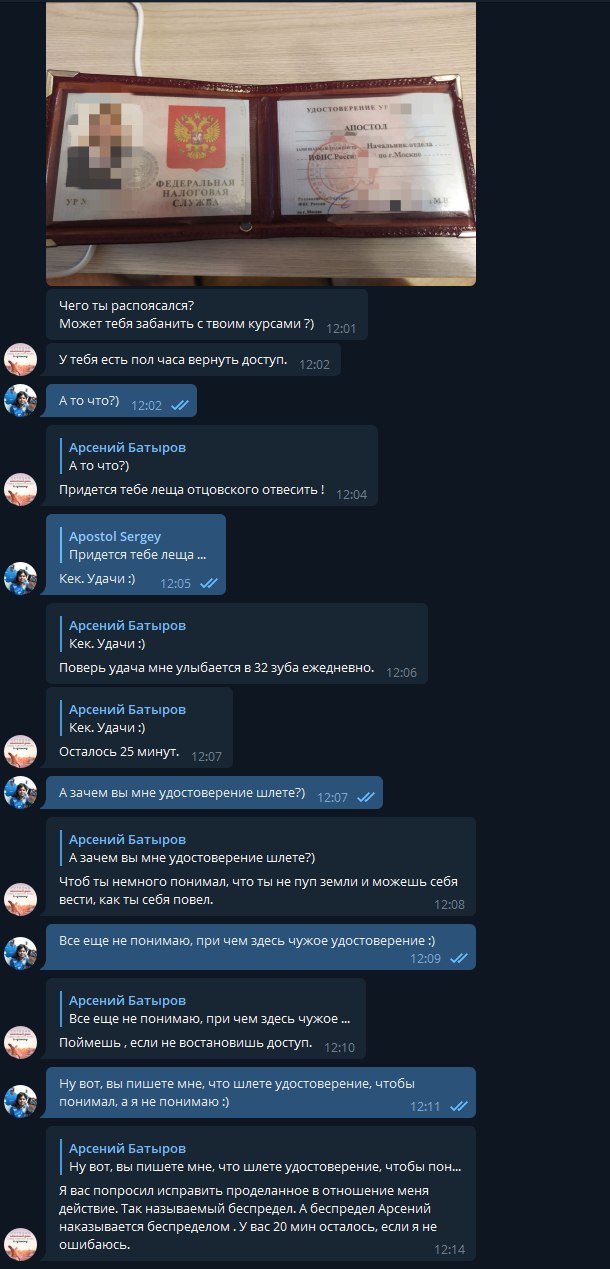The image size is (610, 1269).
Task: Select the 'Поверь удача мне улыбается' message
Action: coord(237,644)
